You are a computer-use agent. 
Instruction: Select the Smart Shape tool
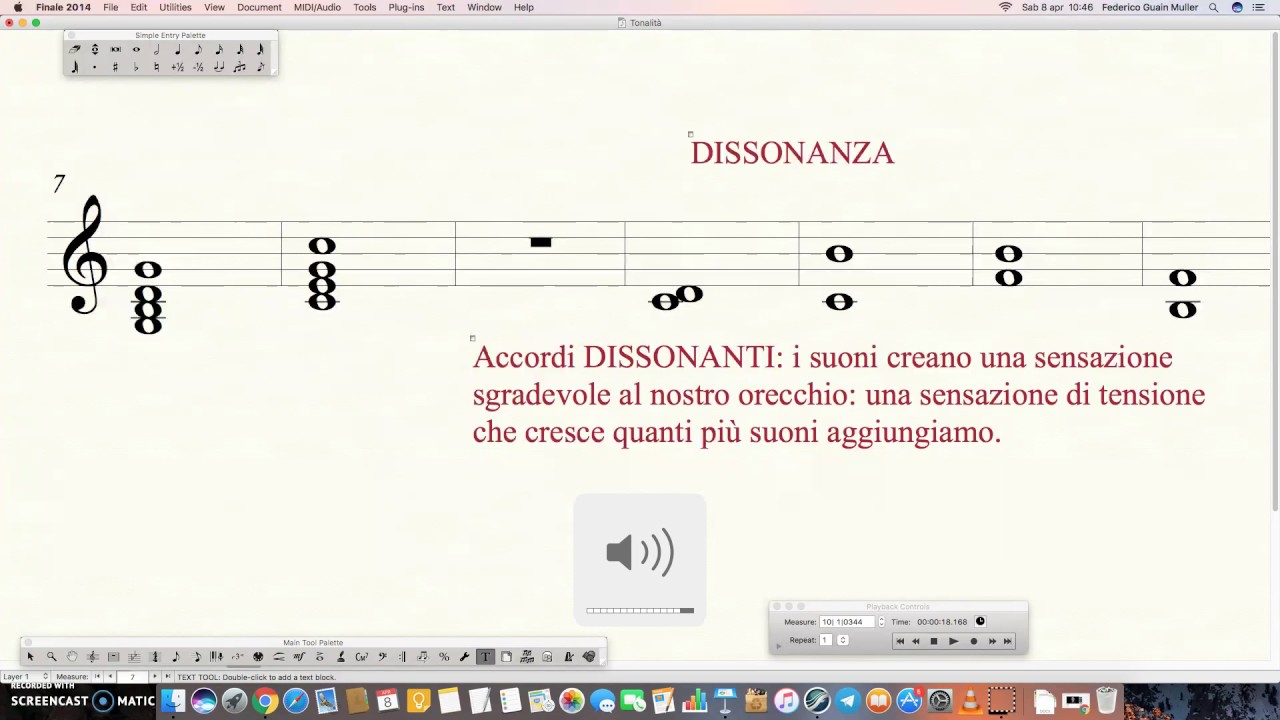(x=279, y=657)
